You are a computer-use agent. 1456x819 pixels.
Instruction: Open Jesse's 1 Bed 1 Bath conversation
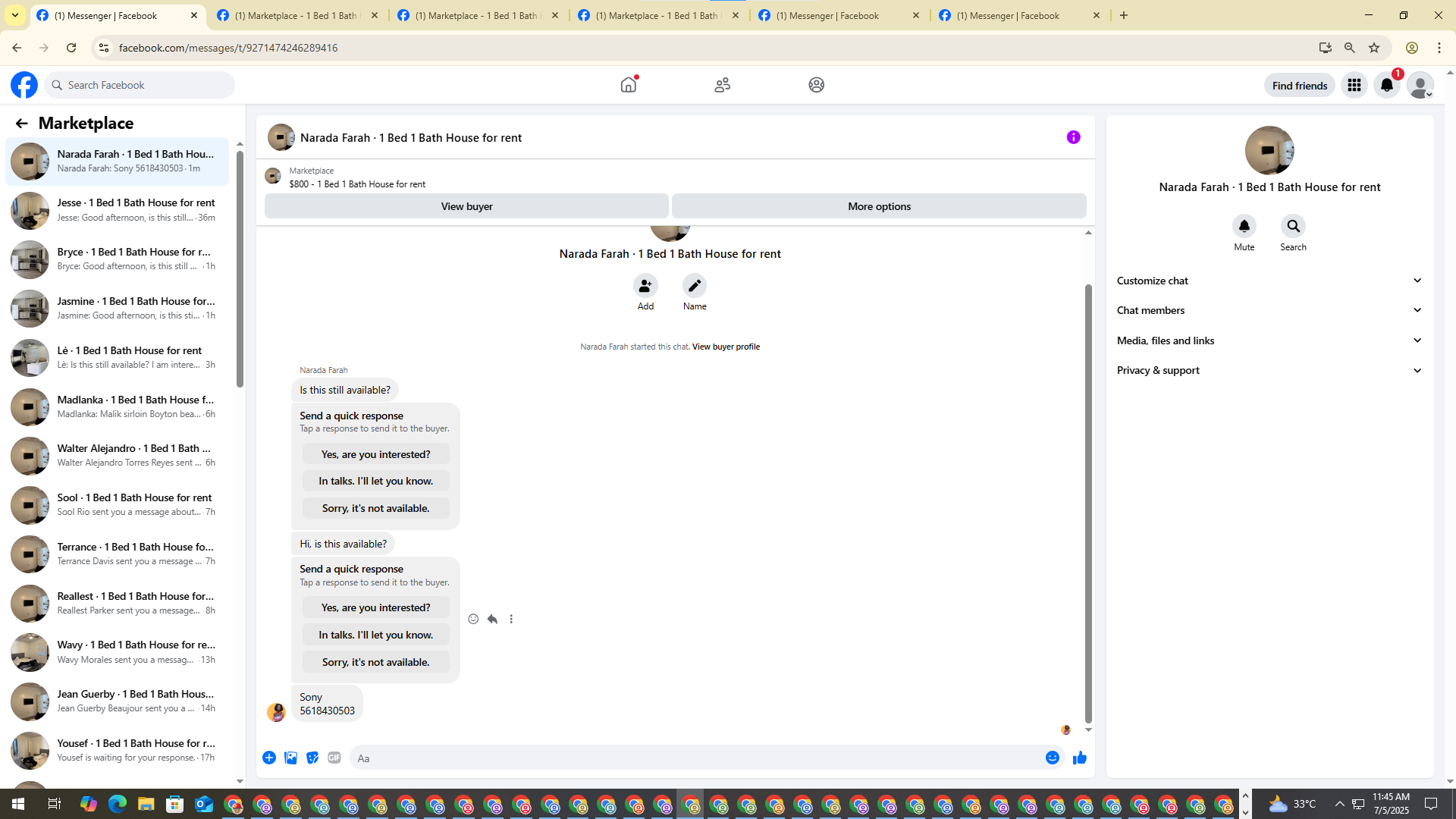[x=118, y=210]
